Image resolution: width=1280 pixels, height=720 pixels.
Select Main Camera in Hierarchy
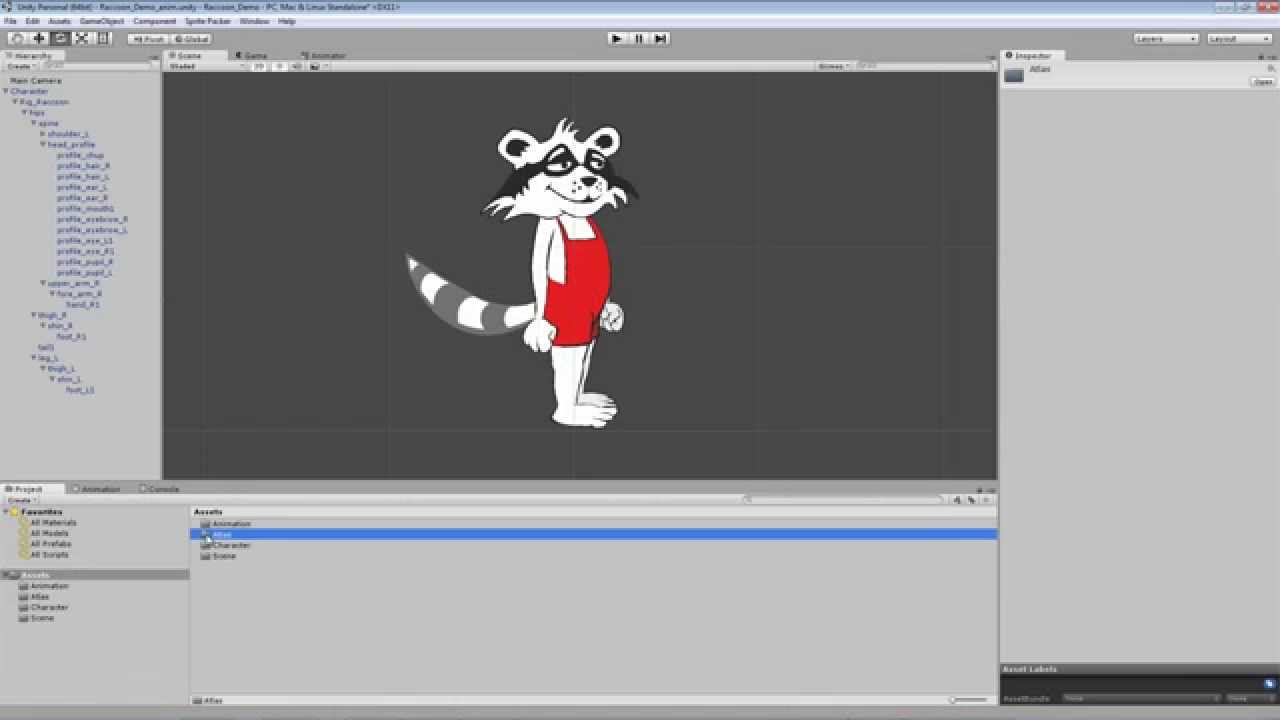[36, 81]
